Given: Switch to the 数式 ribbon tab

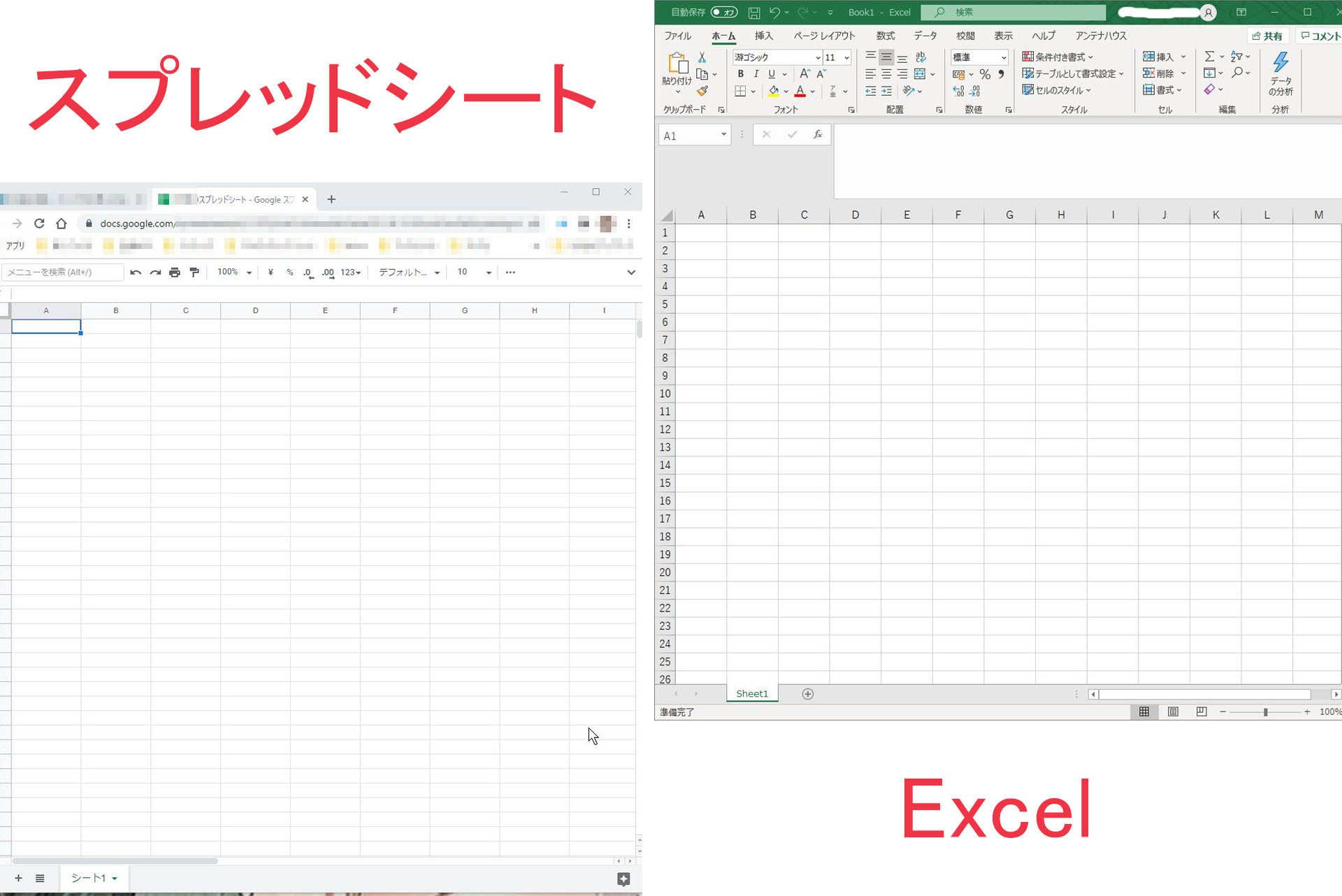Looking at the screenshot, I should pyautogui.click(x=886, y=36).
